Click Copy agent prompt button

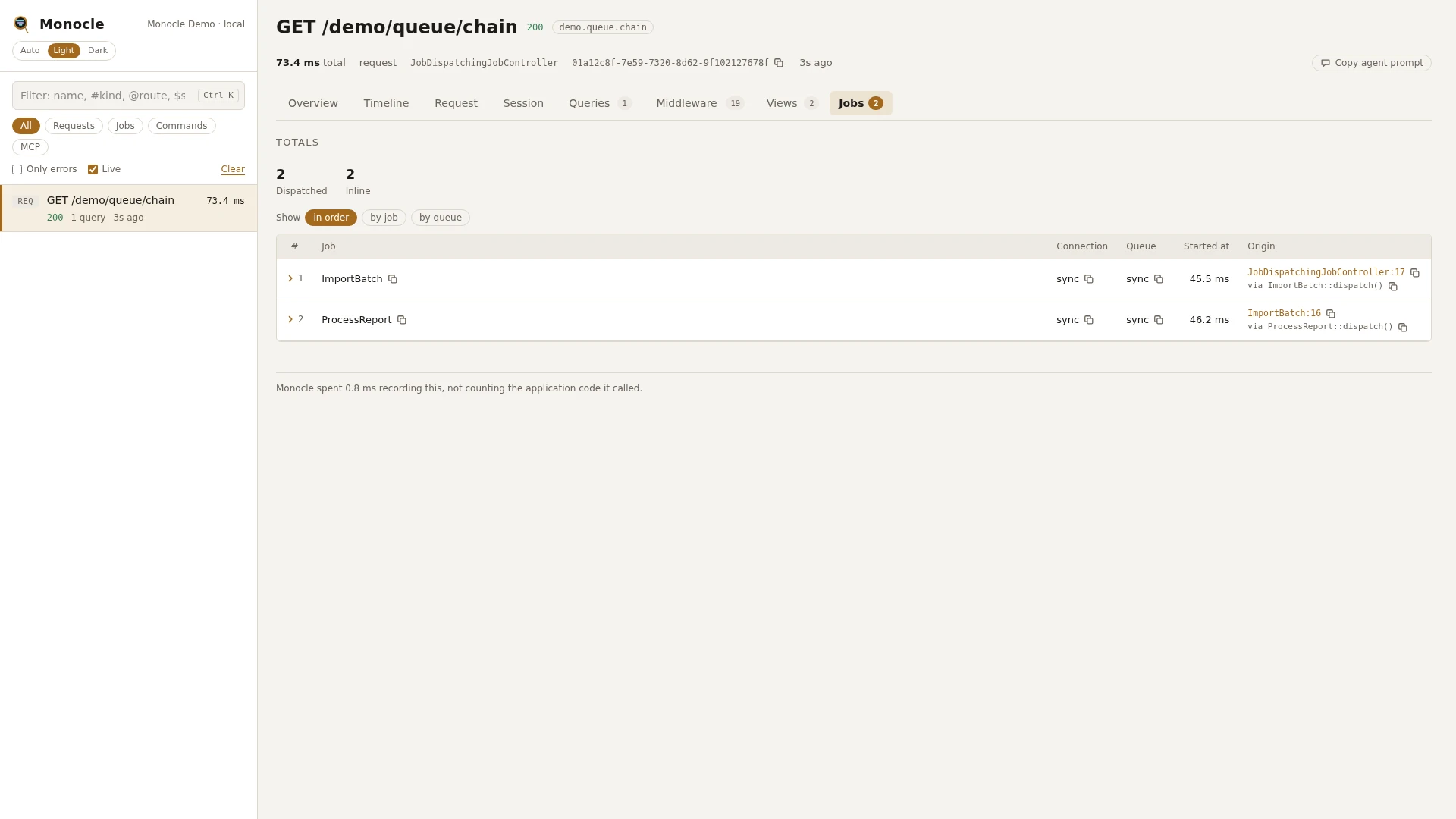click(x=1371, y=63)
